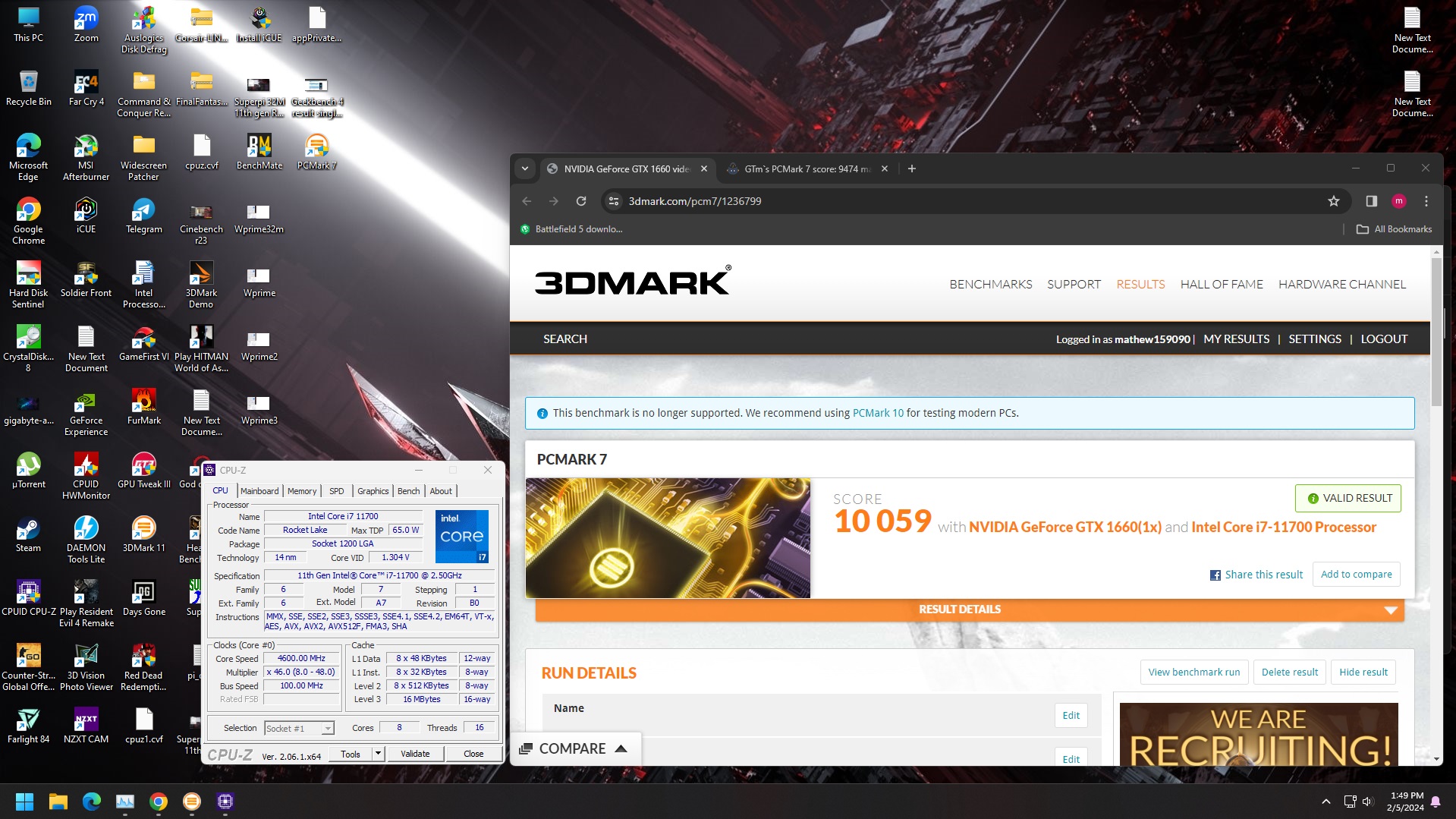Open the CrystalDiskMark 8 desktop icon

[x=28, y=349]
